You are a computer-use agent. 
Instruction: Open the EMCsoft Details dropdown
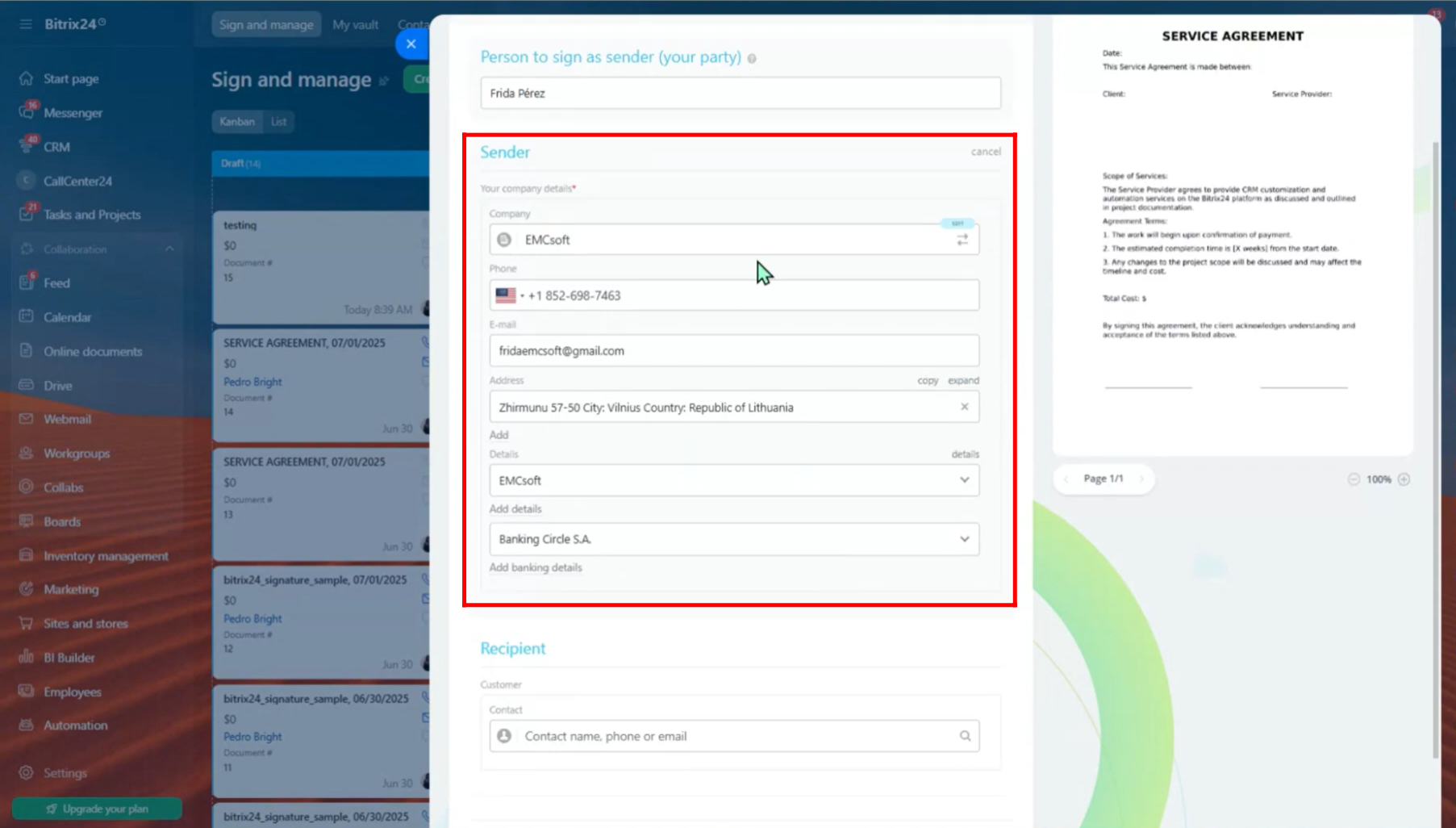click(734, 480)
